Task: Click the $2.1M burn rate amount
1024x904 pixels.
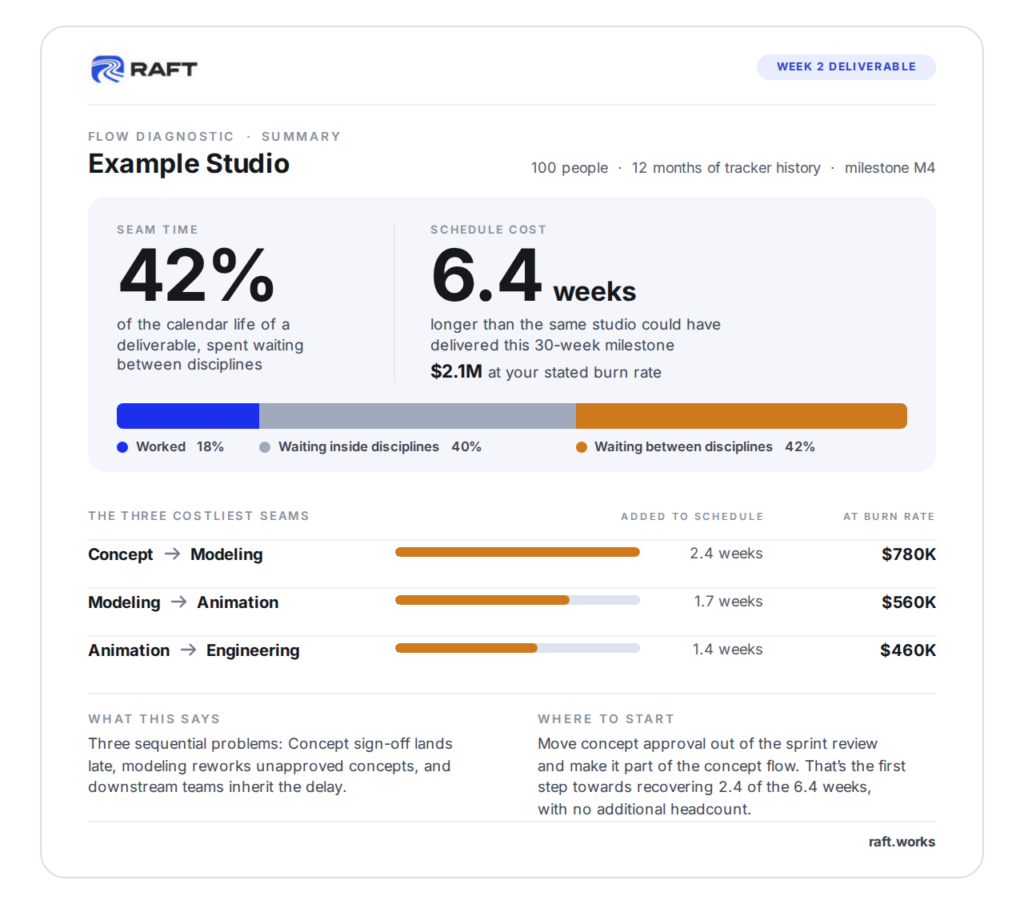Action: 456,372
